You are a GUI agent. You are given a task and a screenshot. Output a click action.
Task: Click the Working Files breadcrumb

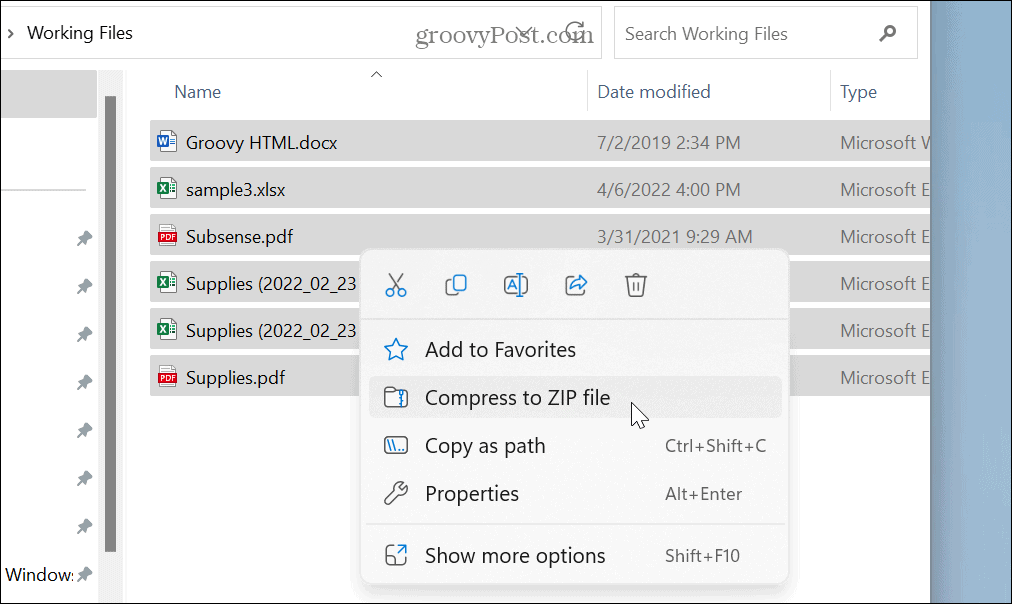[80, 33]
